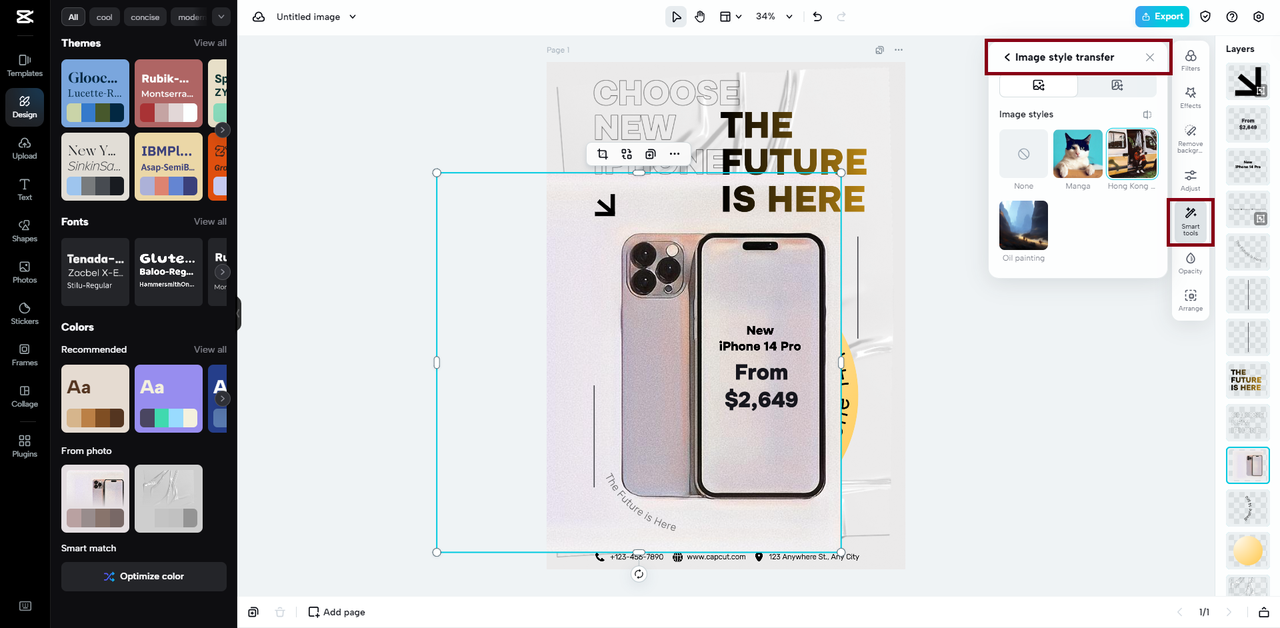Click the duplicate icon on the floating toolbar

click(x=650, y=154)
